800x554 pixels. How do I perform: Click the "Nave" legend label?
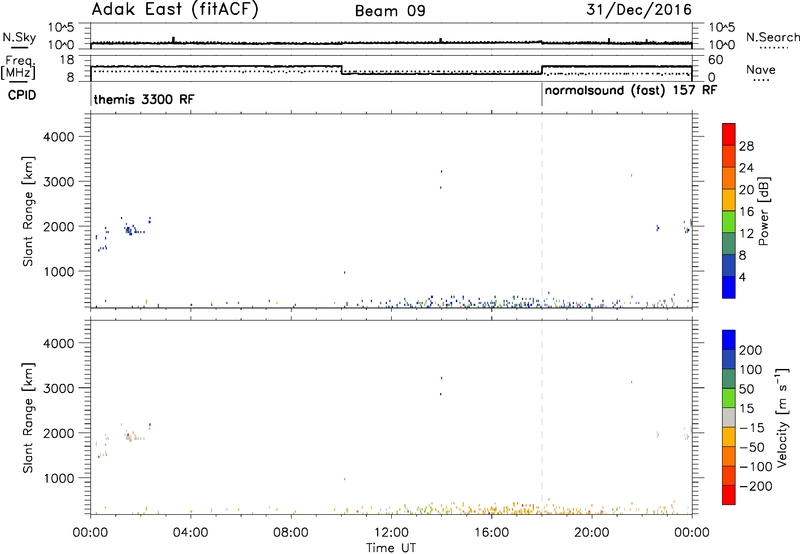761,69
